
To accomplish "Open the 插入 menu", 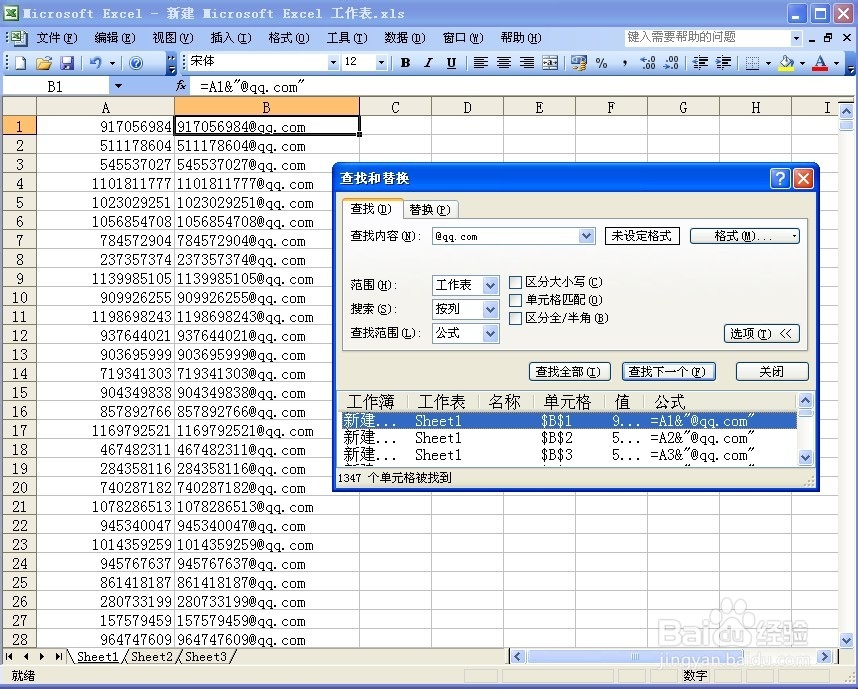I will click(230, 38).
